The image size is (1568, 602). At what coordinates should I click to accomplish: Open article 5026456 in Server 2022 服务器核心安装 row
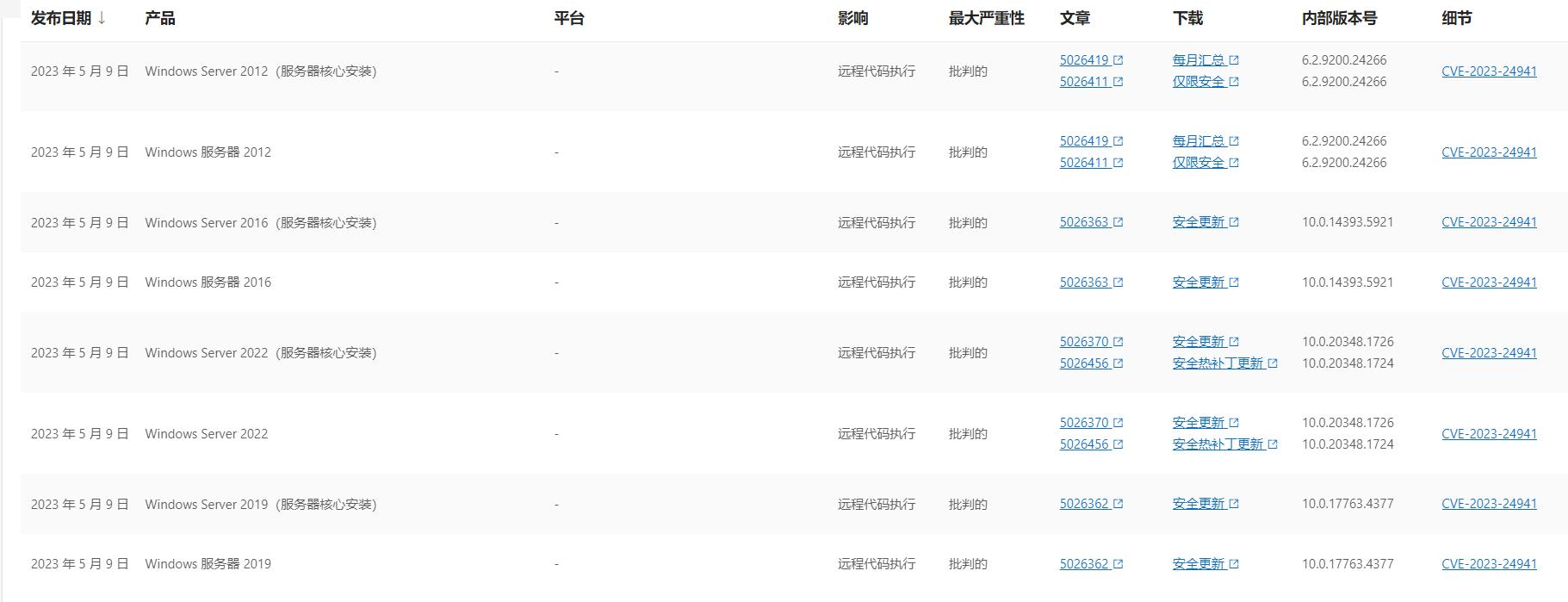pyautogui.click(x=1084, y=363)
